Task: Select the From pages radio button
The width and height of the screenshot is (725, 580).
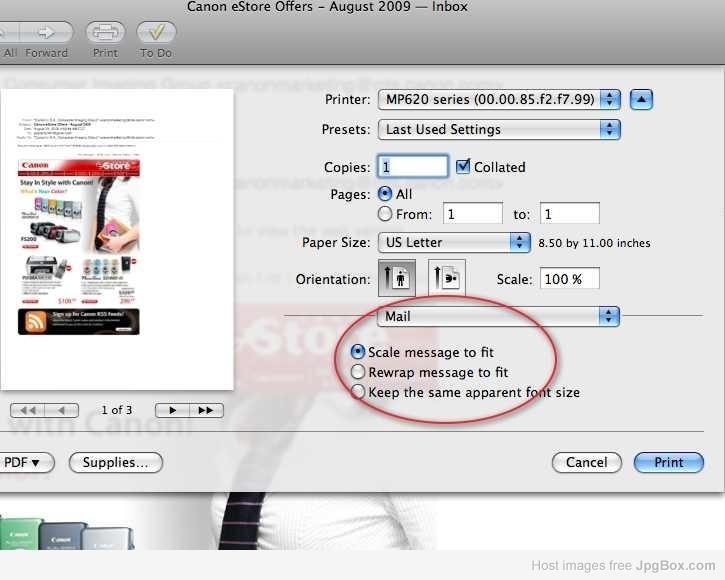Action: coord(385,214)
